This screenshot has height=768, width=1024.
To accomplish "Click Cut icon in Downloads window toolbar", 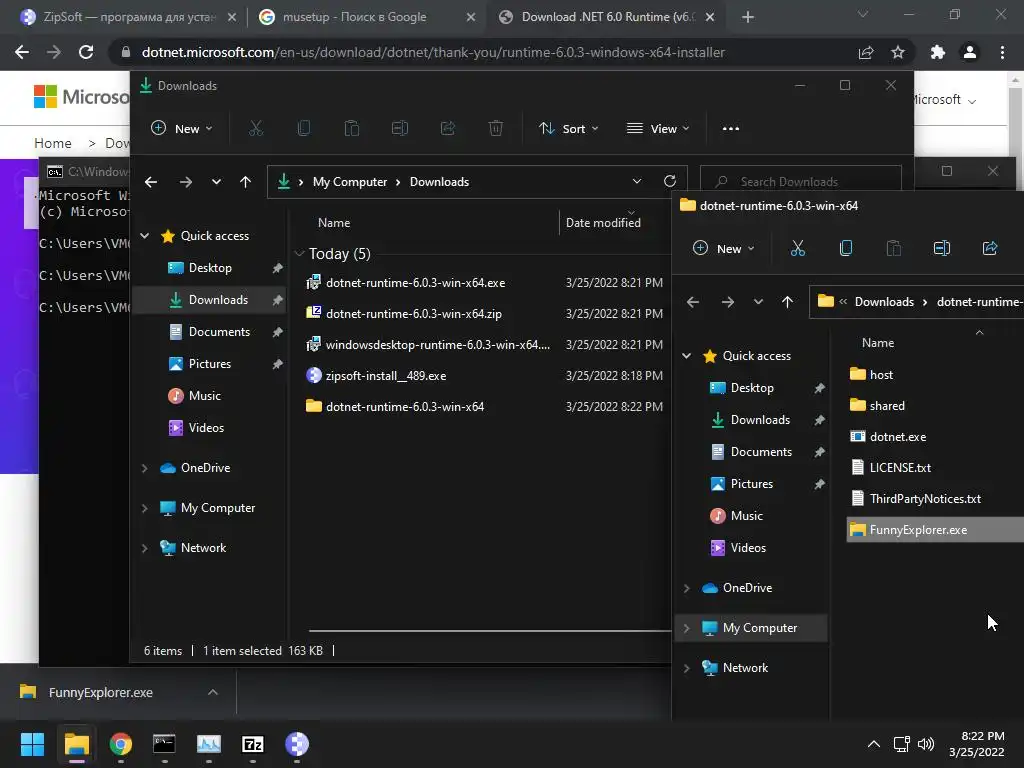I will pyautogui.click(x=255, y=129).
